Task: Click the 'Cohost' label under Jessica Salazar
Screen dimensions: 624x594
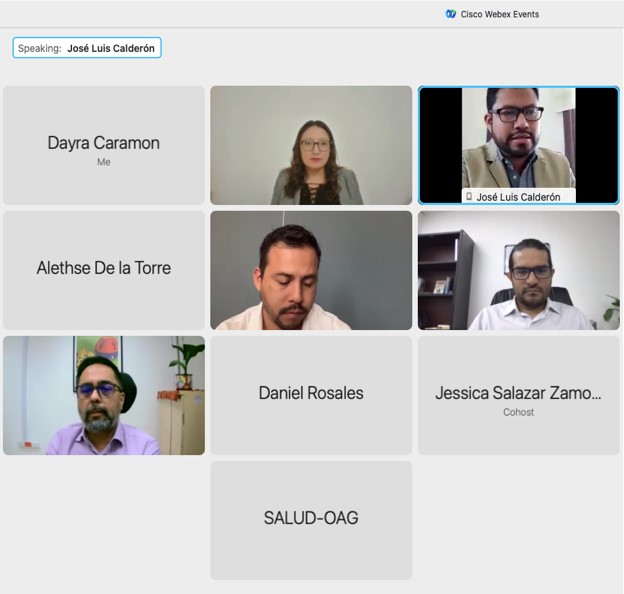Action: (519, 412)
